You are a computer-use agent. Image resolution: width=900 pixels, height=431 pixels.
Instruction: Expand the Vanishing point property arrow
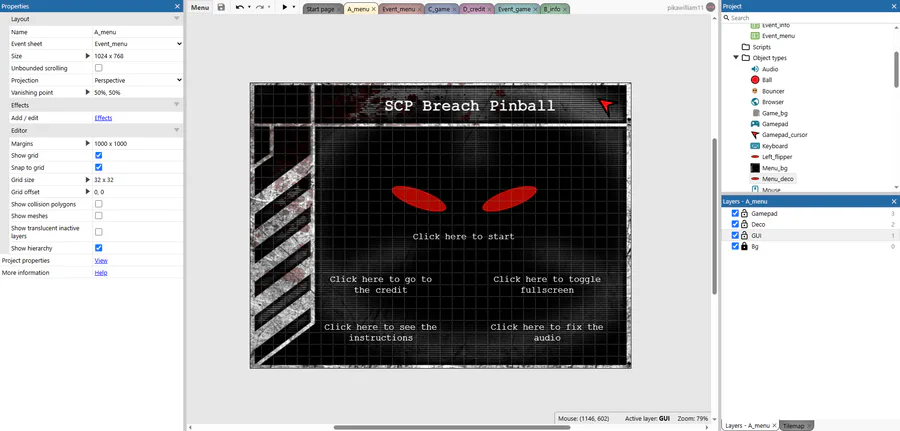pos(88,92)
